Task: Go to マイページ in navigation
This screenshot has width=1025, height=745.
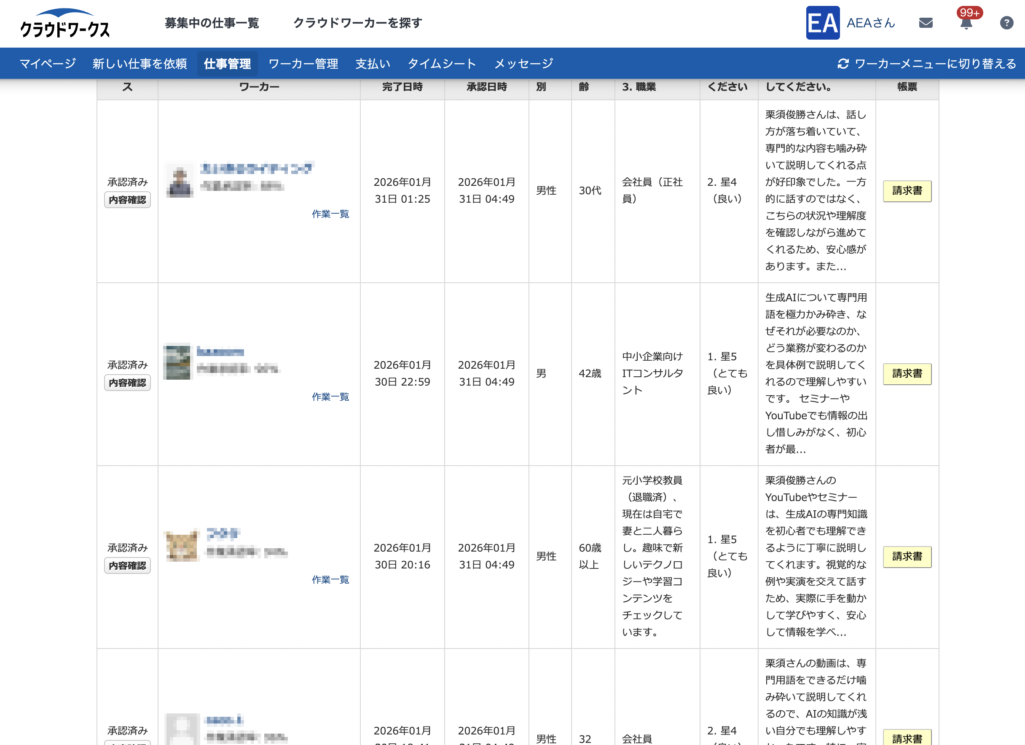Action: point(47,64)
